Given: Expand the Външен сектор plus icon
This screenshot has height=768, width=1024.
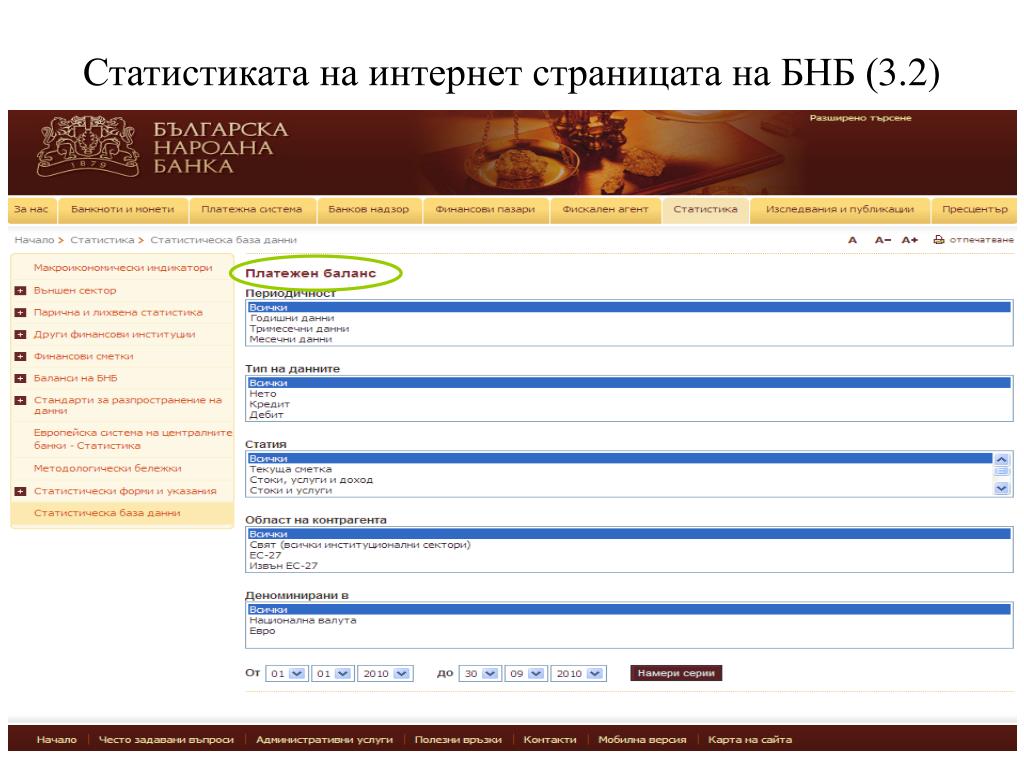Looking at the screenshot, I should pos(20,291).
